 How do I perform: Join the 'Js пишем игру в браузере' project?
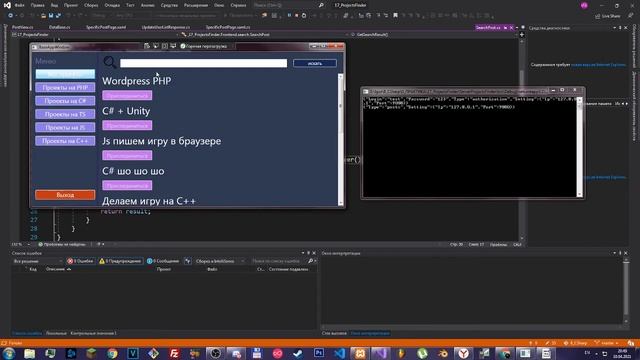(127, 156)
